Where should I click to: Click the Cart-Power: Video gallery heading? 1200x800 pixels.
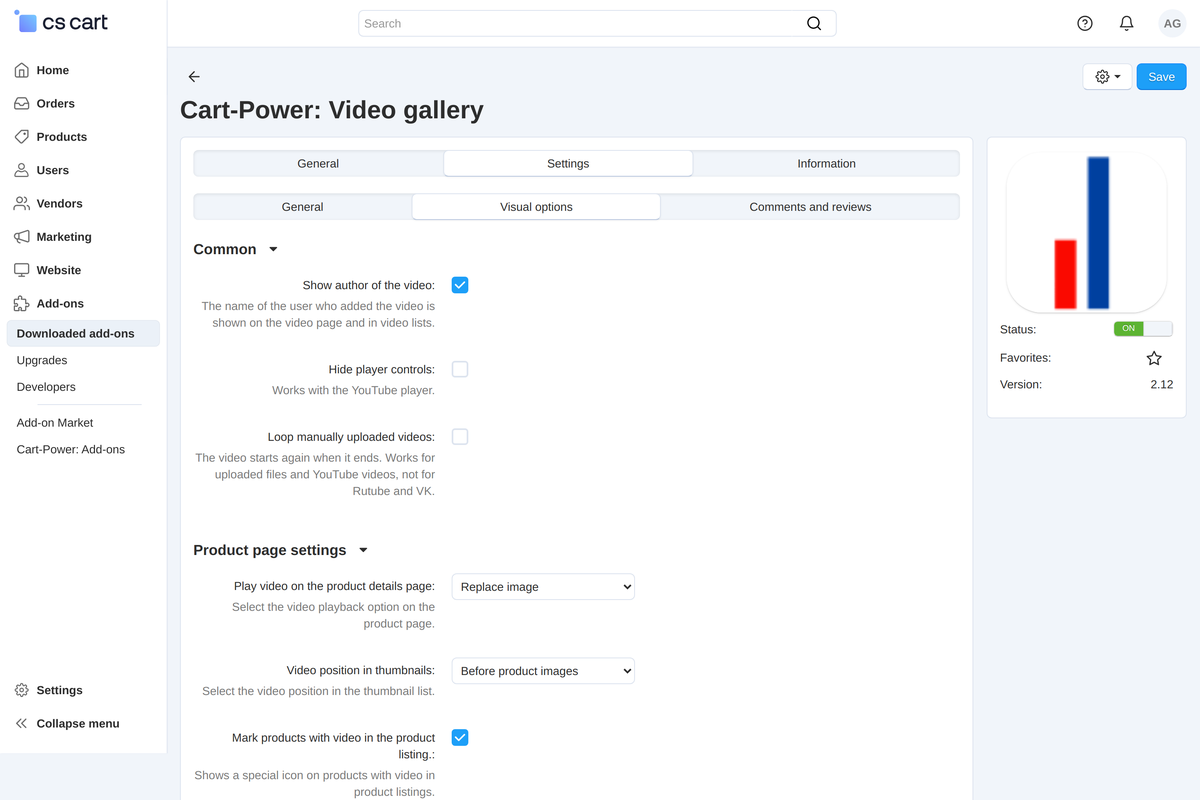click(332, 110)
